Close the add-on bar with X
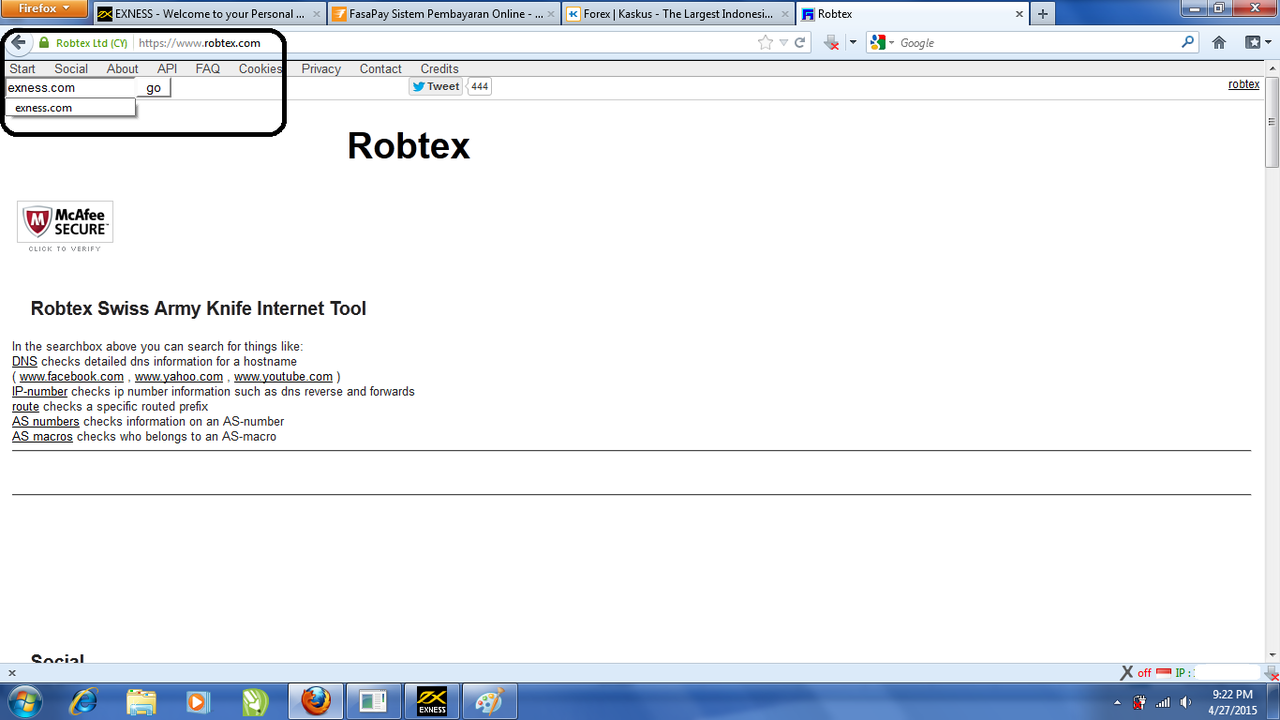 tap(12, 673)
